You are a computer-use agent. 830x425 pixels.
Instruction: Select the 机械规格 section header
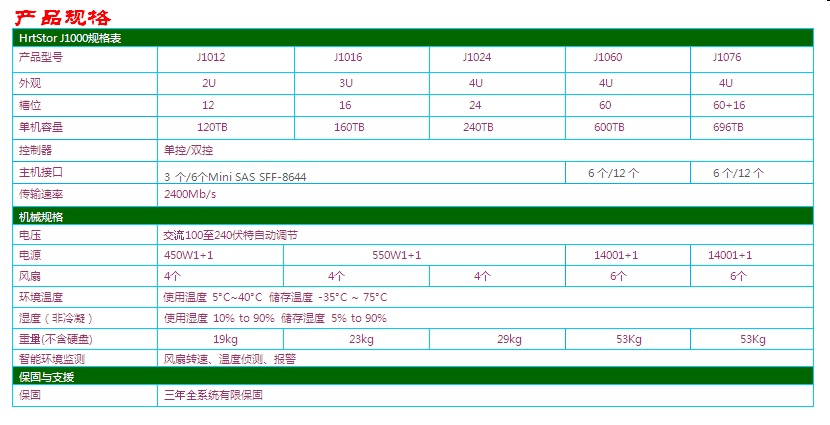42,216
